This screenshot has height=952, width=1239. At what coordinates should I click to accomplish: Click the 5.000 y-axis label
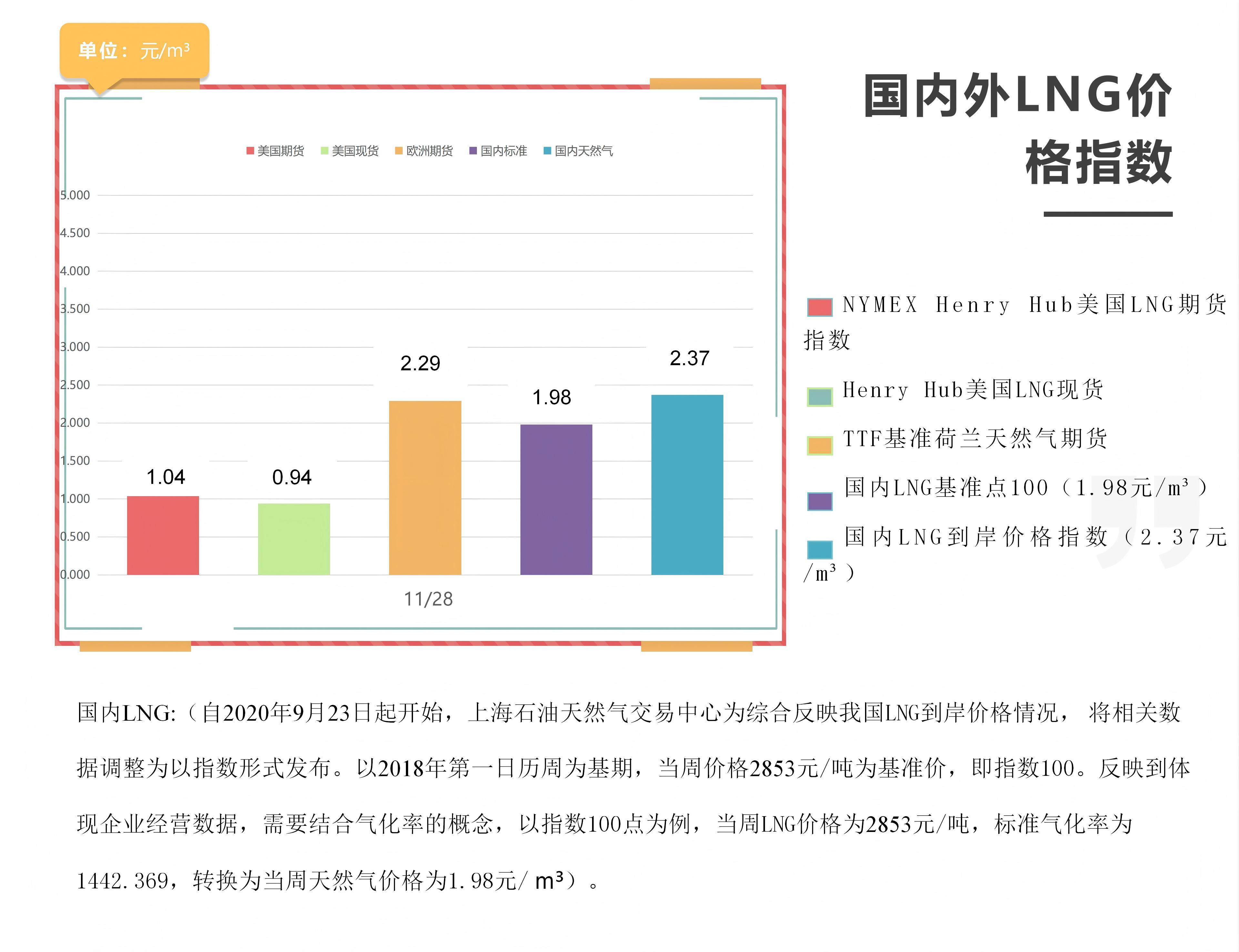coord(75,195)
